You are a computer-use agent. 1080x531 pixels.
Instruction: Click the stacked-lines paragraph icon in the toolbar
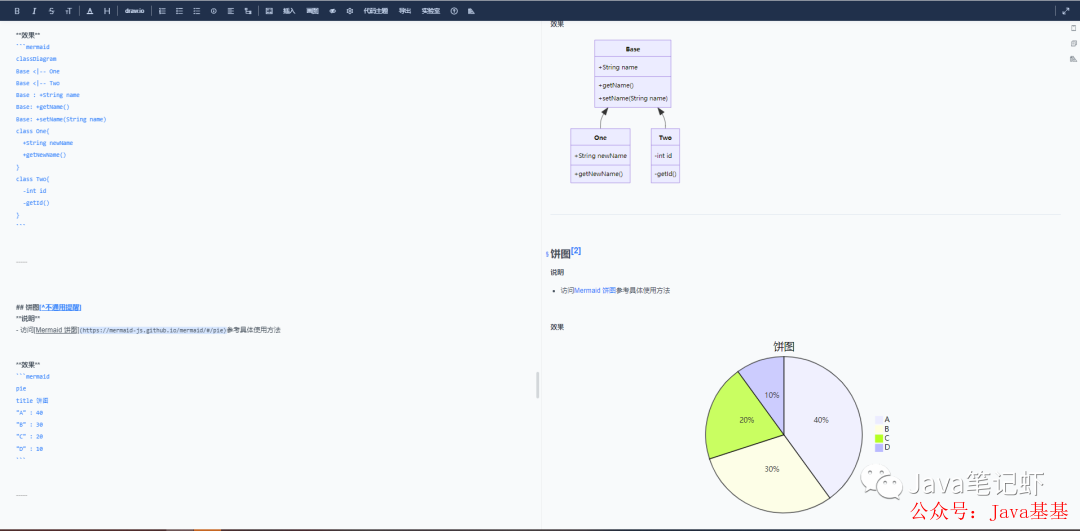point(231,11)
